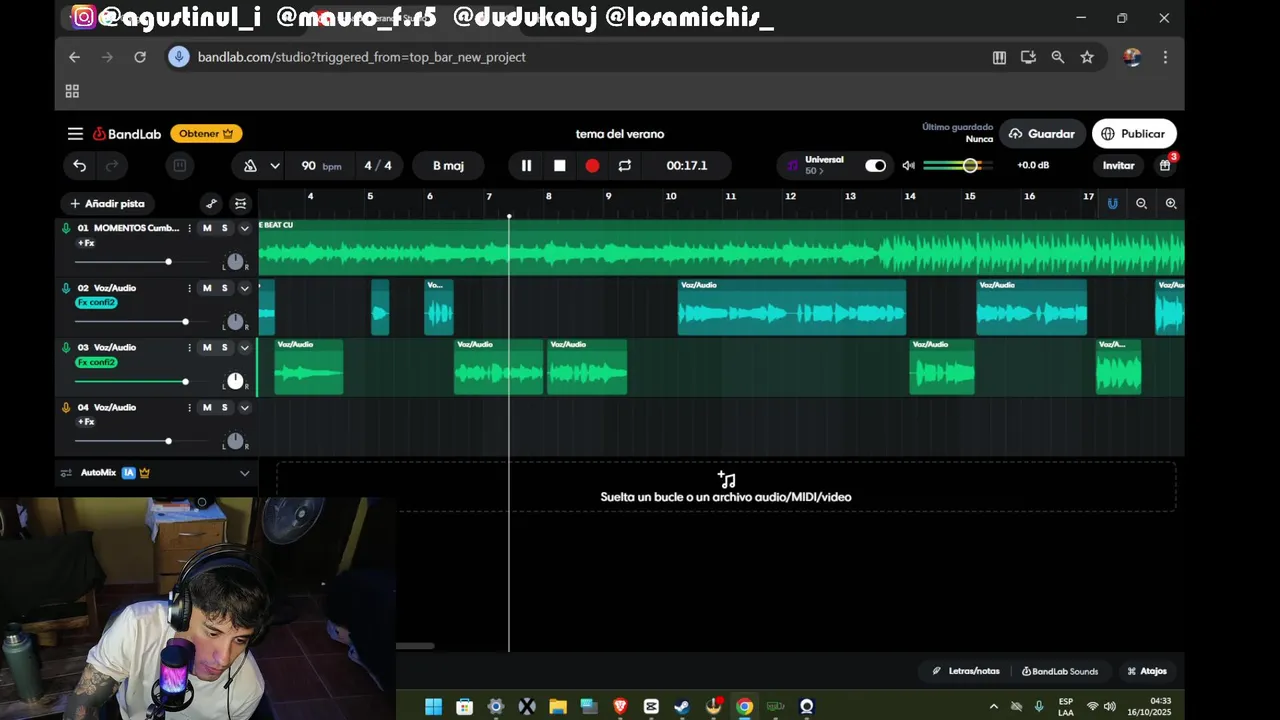
Task: Toggle cycle loop playback
Action: (x=625, y=166)
